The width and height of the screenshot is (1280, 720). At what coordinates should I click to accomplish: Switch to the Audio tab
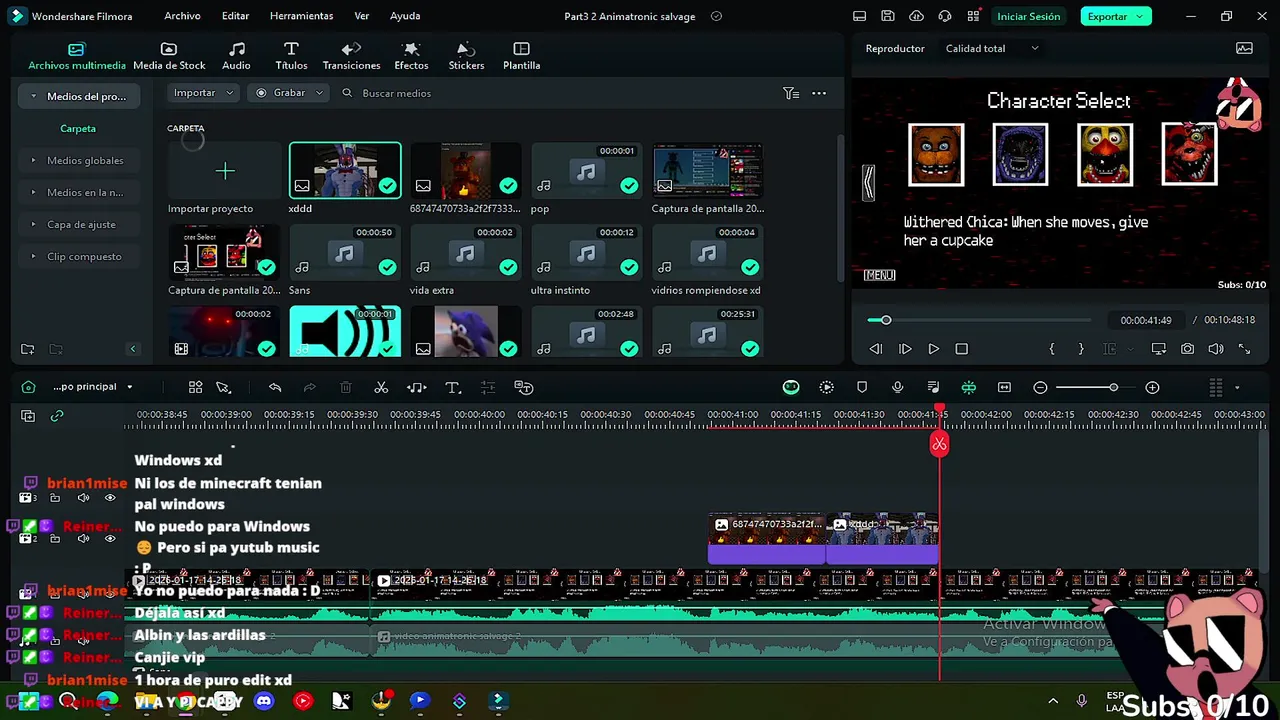click(x=236, y=56)
